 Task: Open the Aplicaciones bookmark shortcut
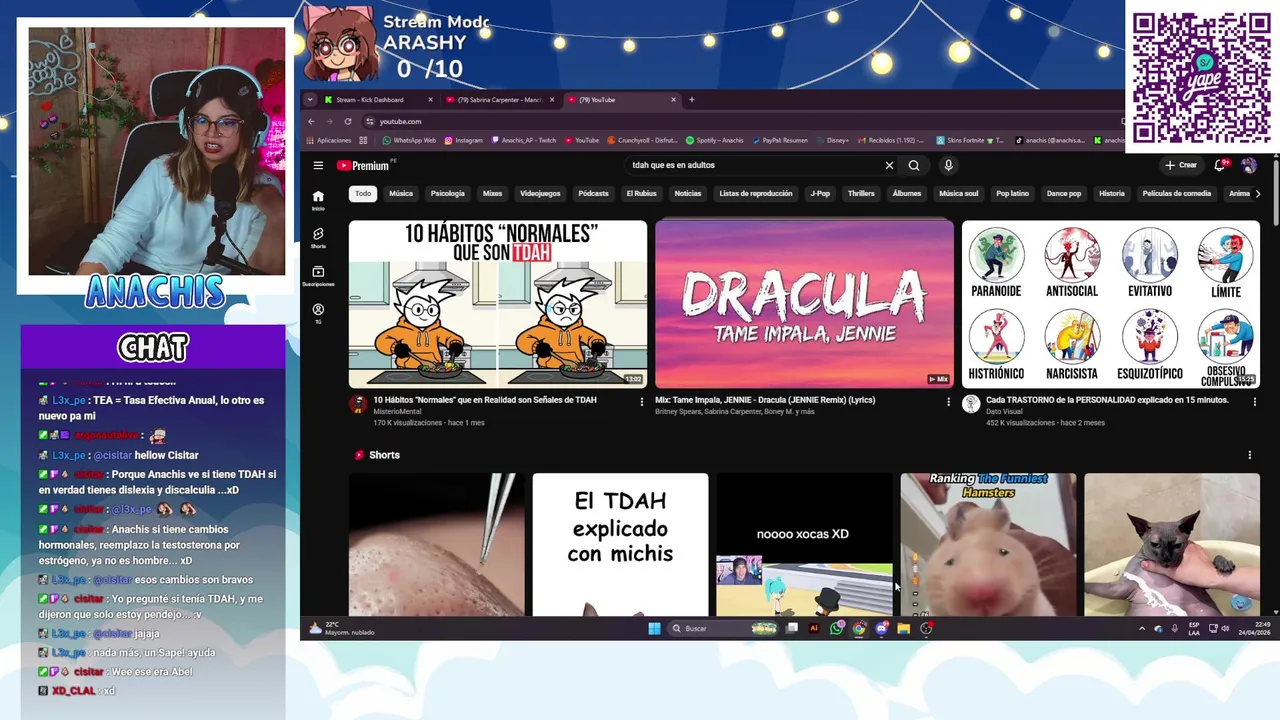point(329,141)
